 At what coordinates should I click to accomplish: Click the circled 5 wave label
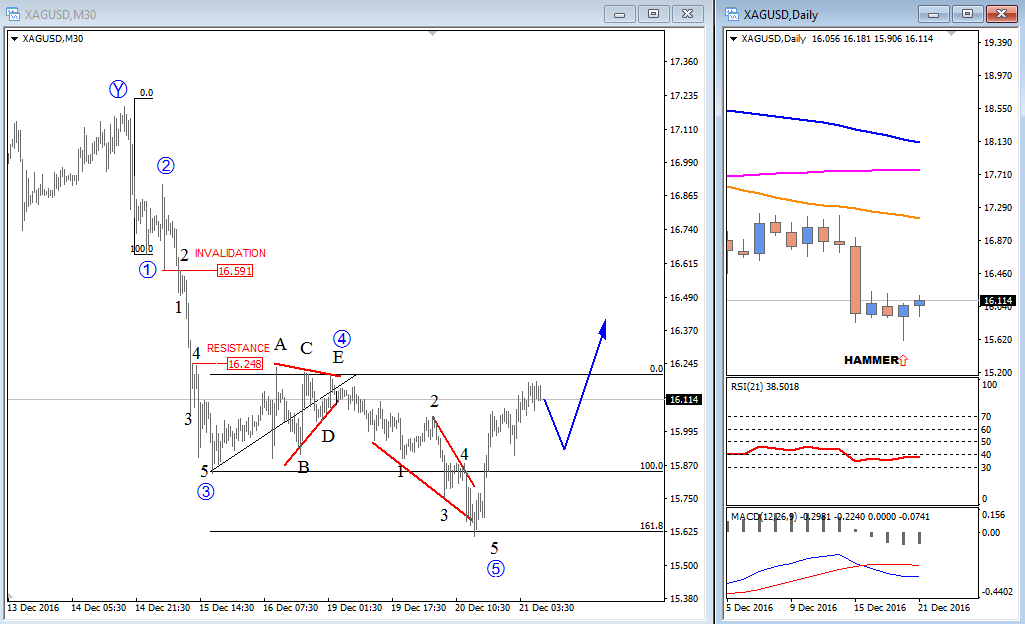tap(495, 568)
